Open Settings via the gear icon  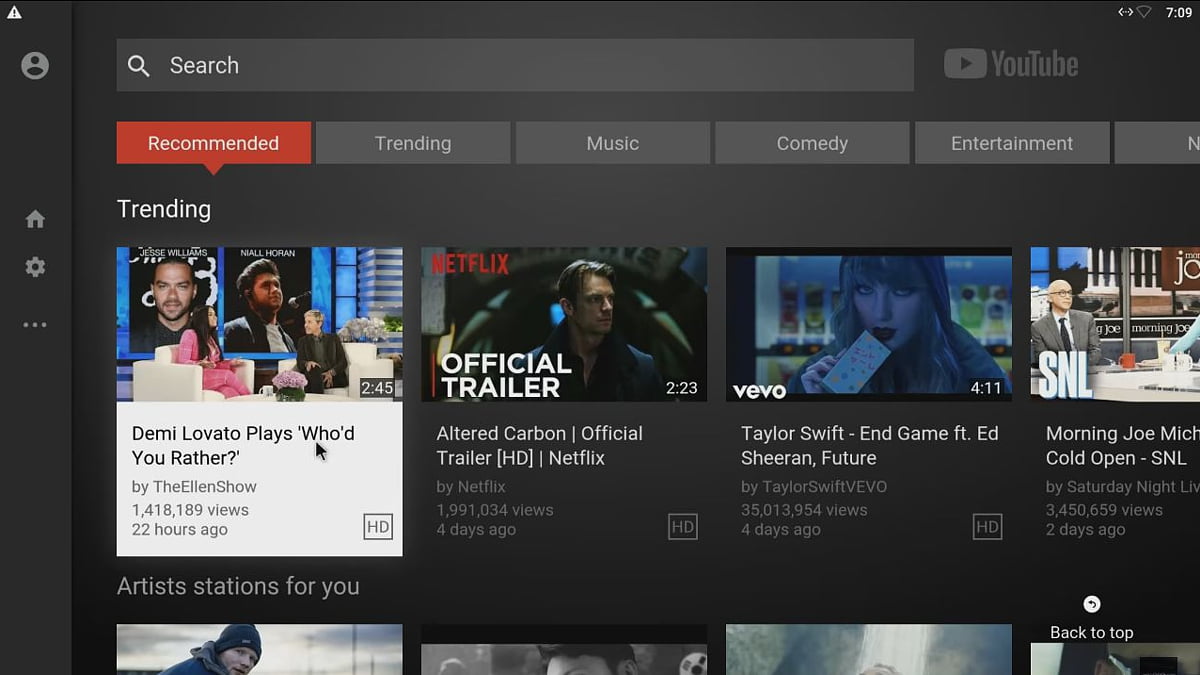35,266
